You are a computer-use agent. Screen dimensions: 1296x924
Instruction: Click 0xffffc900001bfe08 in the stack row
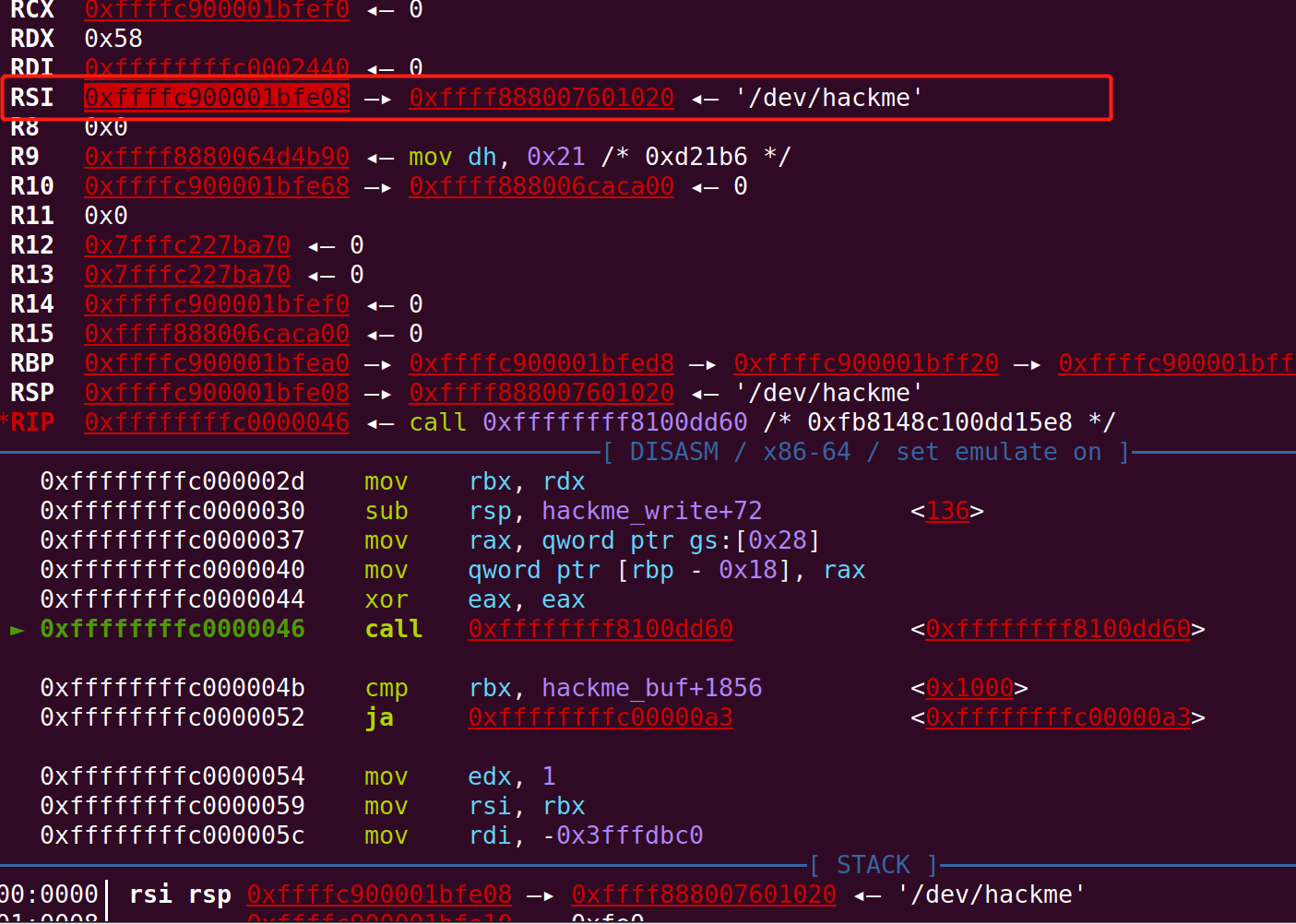(x=379, y=894)
